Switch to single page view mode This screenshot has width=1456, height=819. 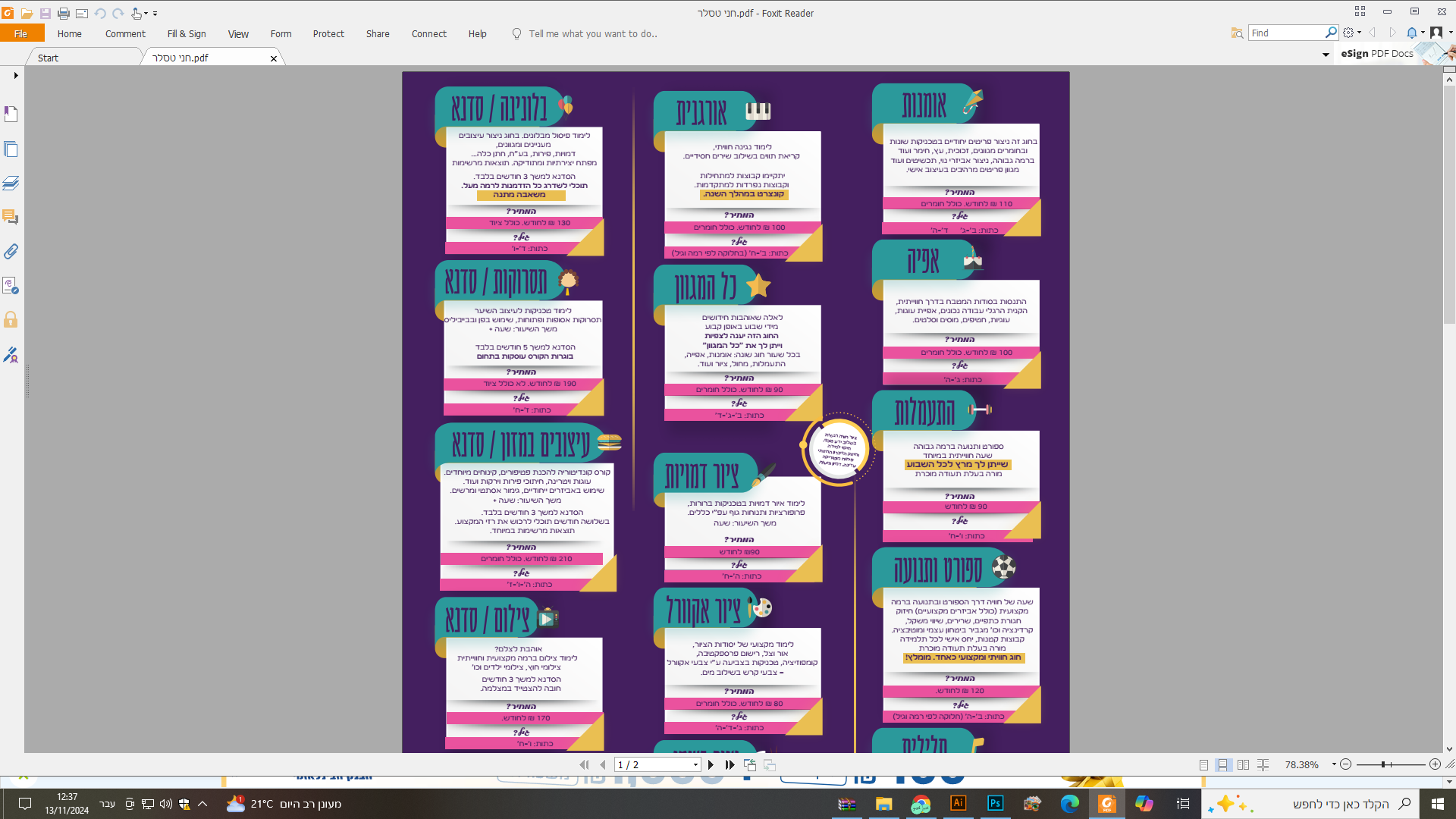[1203, 764]
